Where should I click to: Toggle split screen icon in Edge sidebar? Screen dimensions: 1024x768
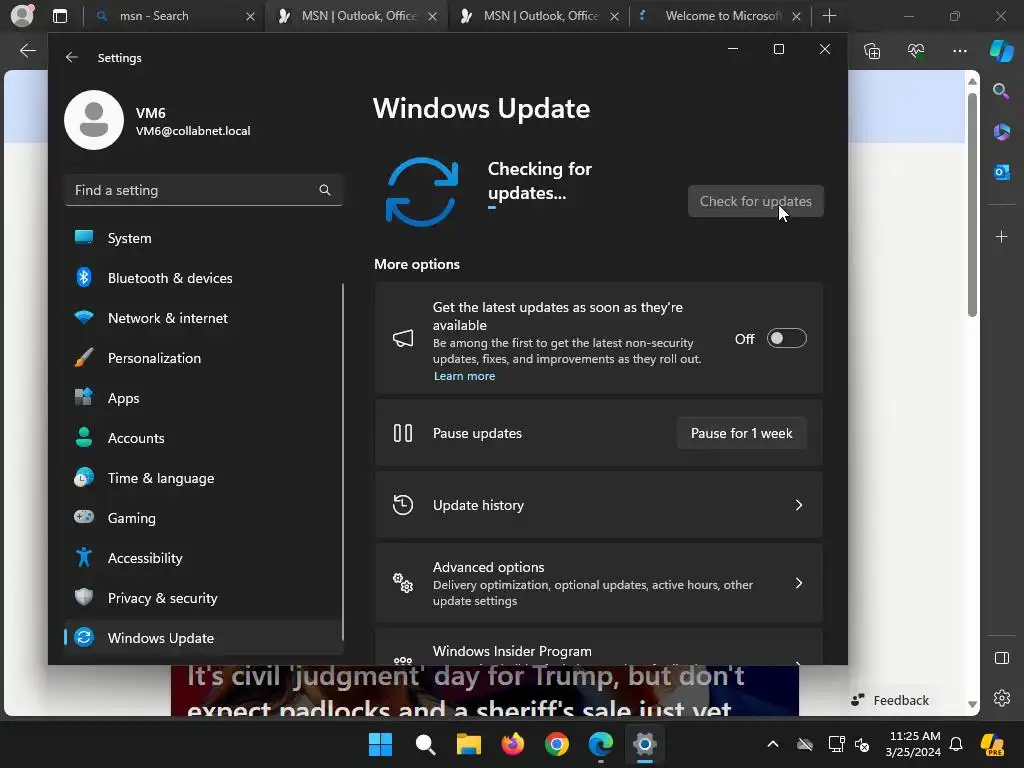click(1001, 658)
